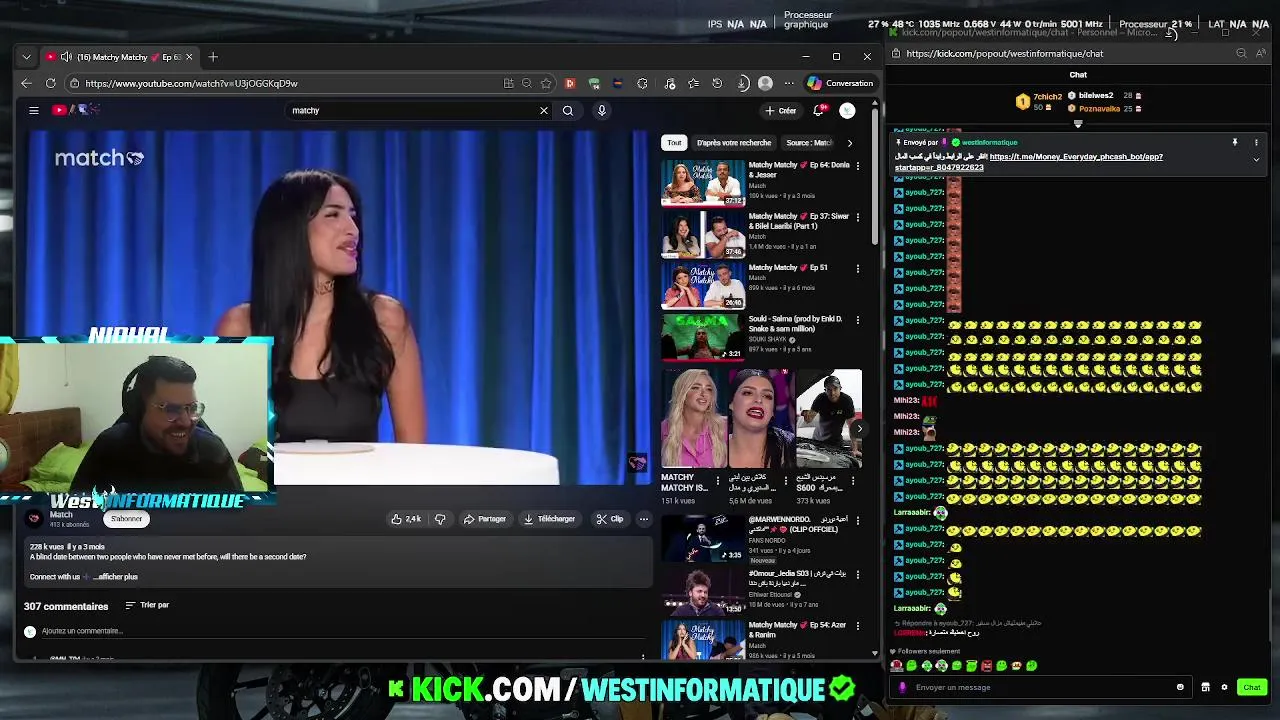Go to YouTube home via logo

click(x=76, y=110)
